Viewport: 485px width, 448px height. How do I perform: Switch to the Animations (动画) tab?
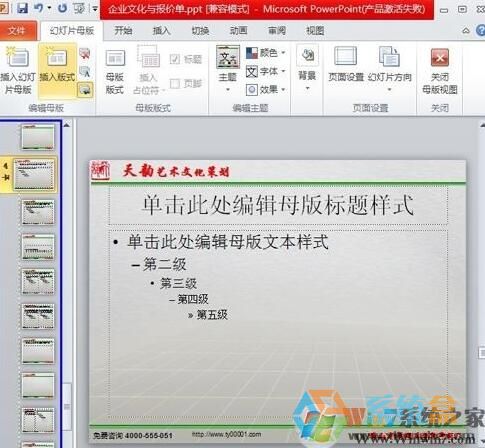click(238, 31)
